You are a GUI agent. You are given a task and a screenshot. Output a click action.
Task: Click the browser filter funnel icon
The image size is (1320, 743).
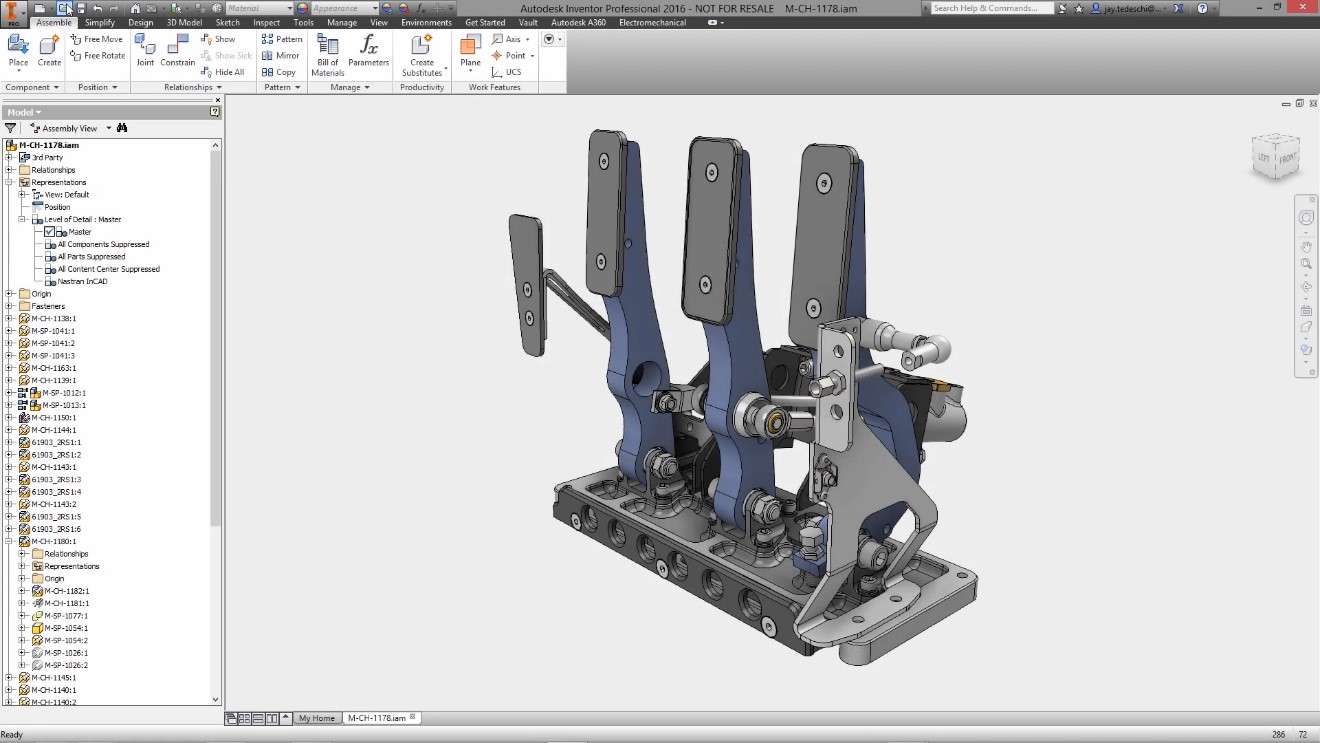(11, 128)
